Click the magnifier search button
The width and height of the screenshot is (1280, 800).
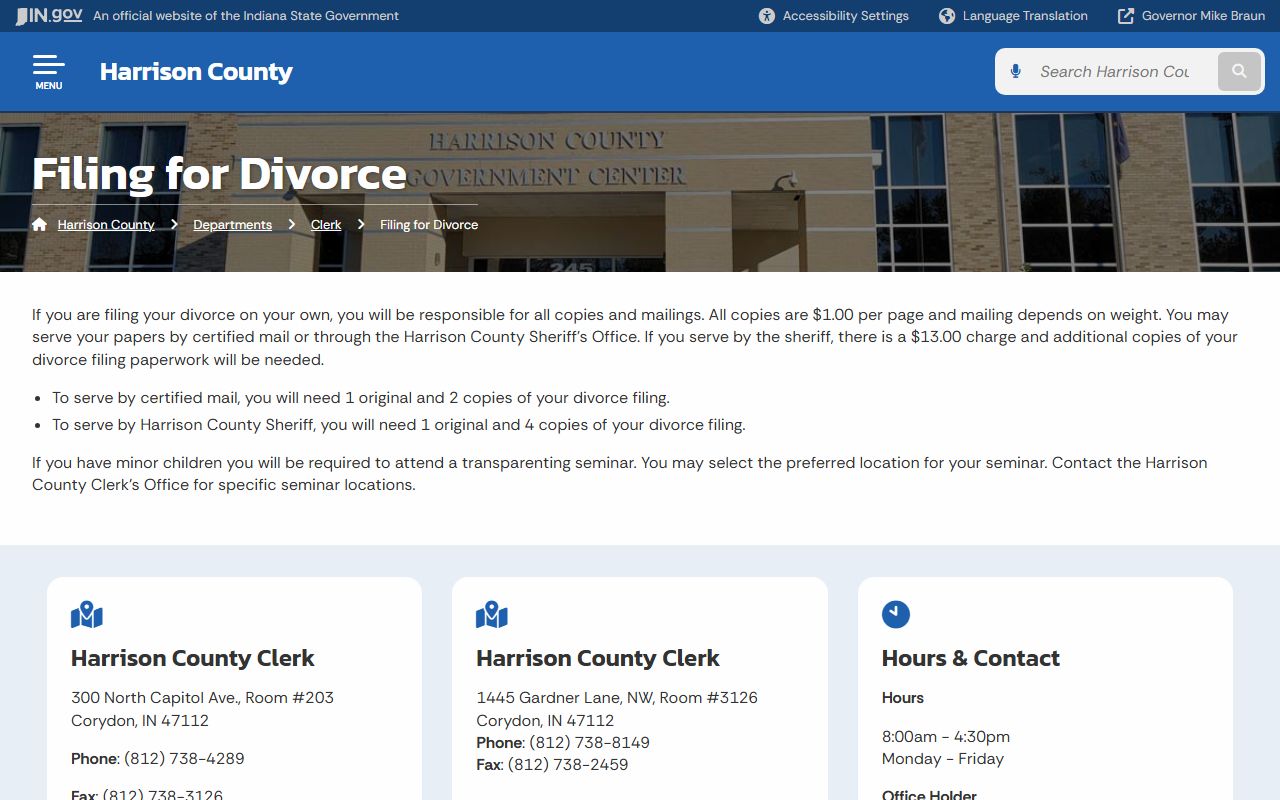pyautogui.click(x=1239, y=71)
